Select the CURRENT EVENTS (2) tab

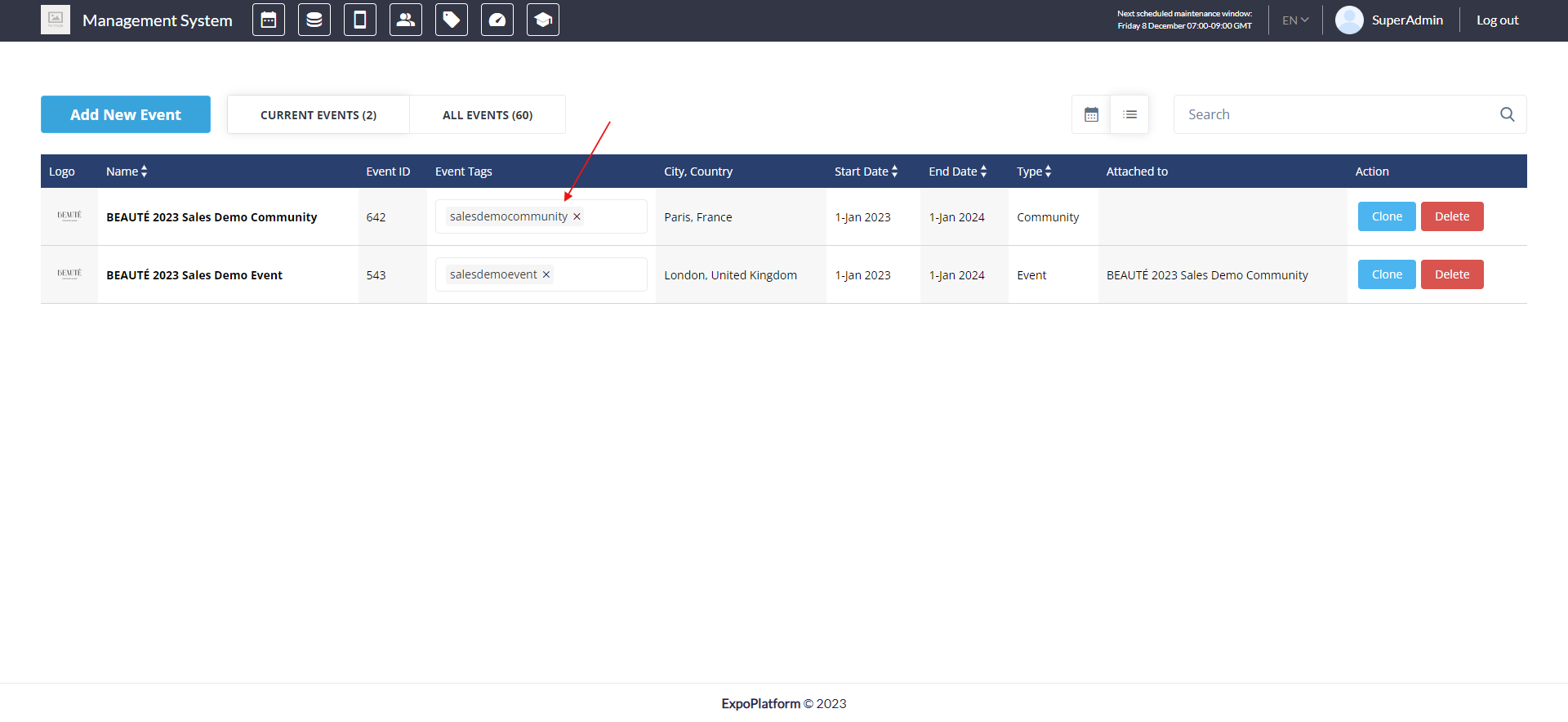[x=318, y=115]
